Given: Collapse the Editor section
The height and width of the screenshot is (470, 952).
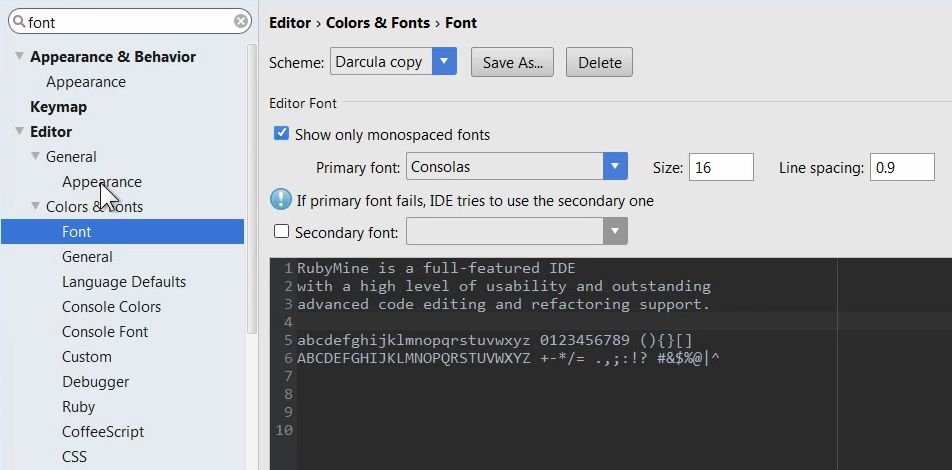Looking at the screenshot, I should click(19, 131).
